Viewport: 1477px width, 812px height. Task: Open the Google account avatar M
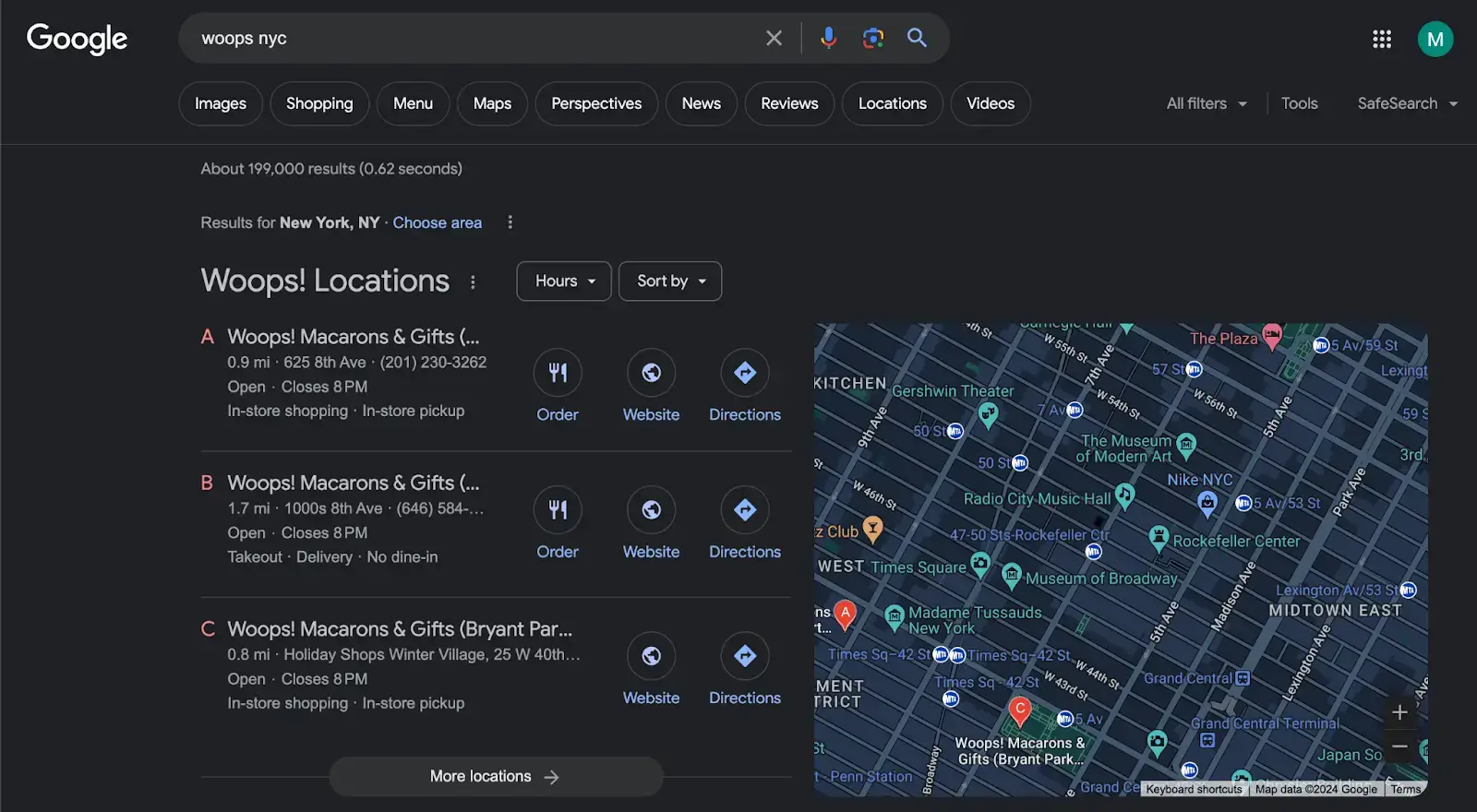point(1435,39)
